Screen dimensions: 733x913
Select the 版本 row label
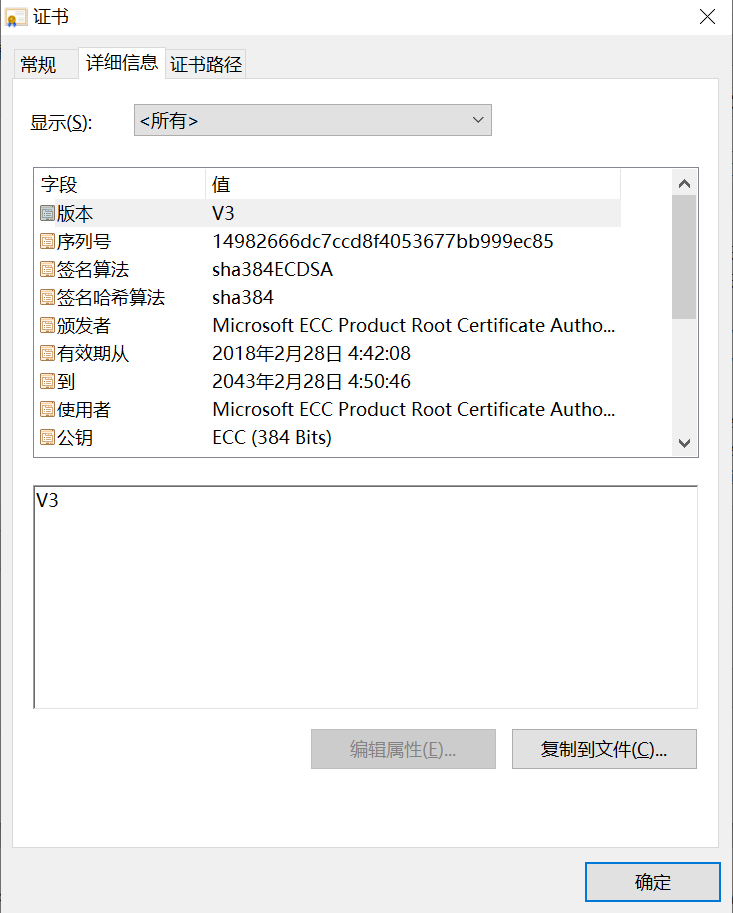click(75, 214)
